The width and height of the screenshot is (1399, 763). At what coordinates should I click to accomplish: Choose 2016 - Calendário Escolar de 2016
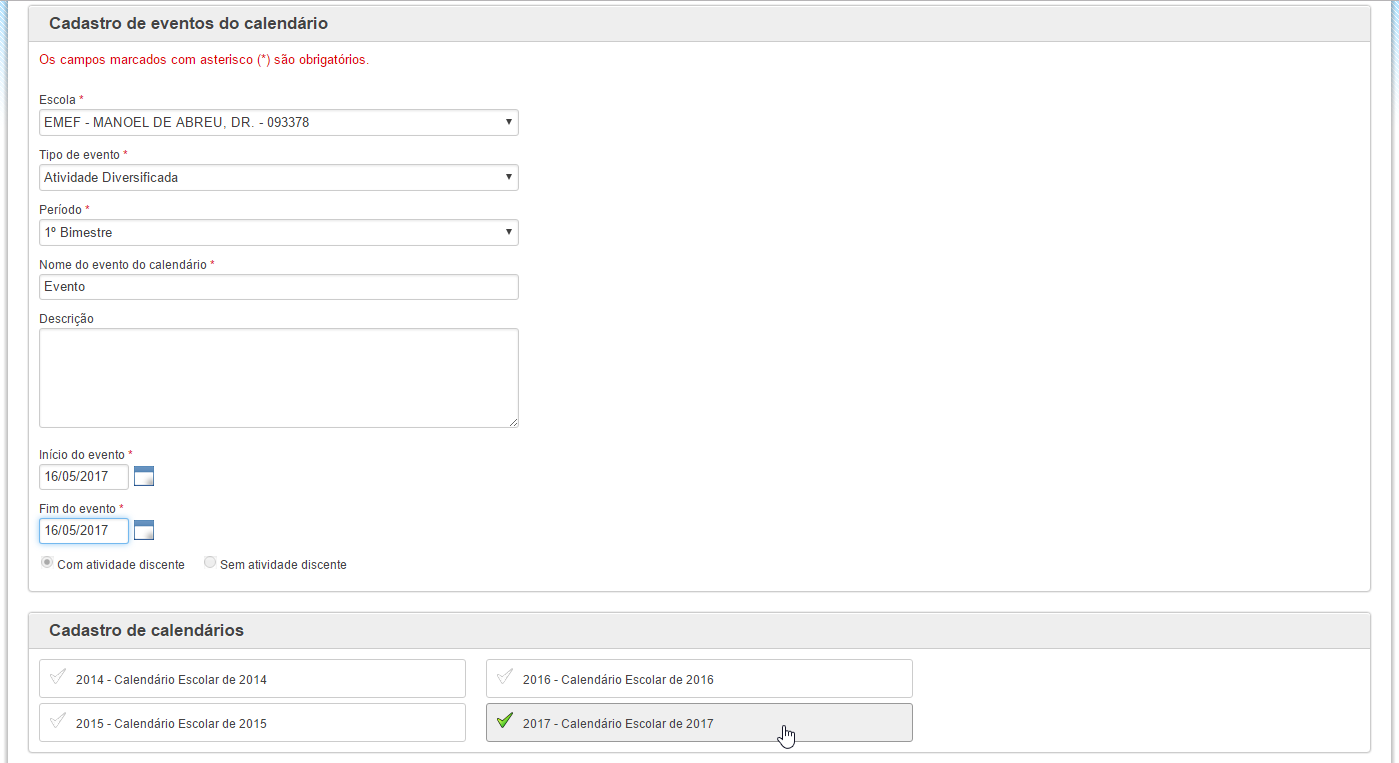pyautogui.click(x=699, y=679)
